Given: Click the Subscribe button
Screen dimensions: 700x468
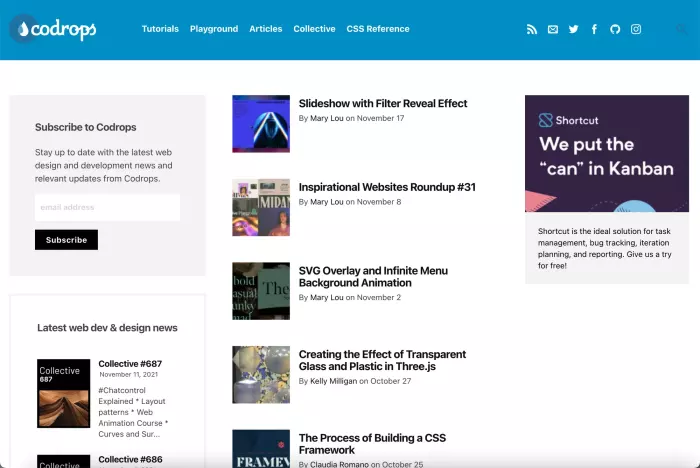Looking at the screenshot, I should point(67,240).
